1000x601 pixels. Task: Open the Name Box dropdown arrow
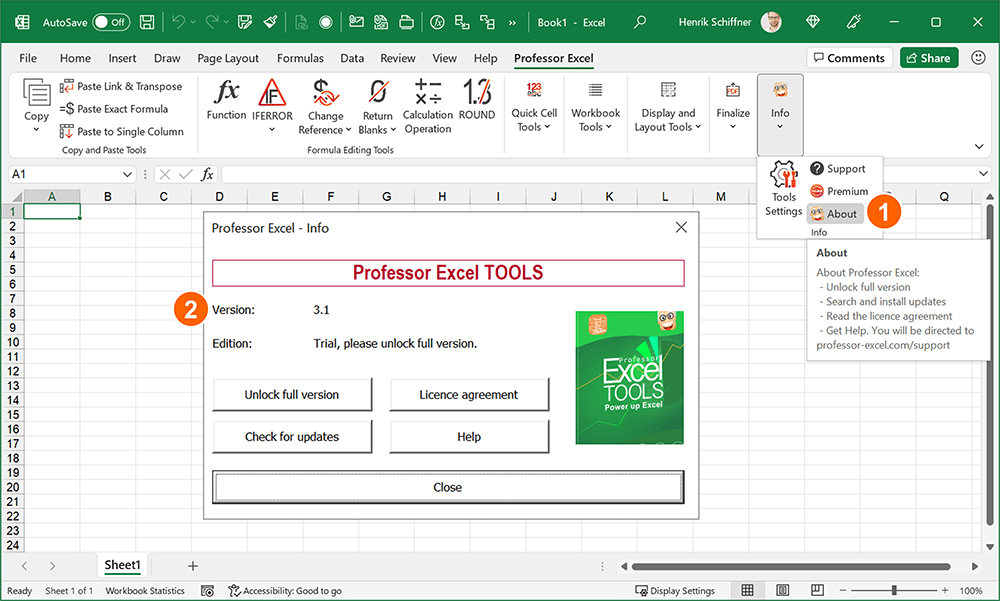click(x=127, y=174)
